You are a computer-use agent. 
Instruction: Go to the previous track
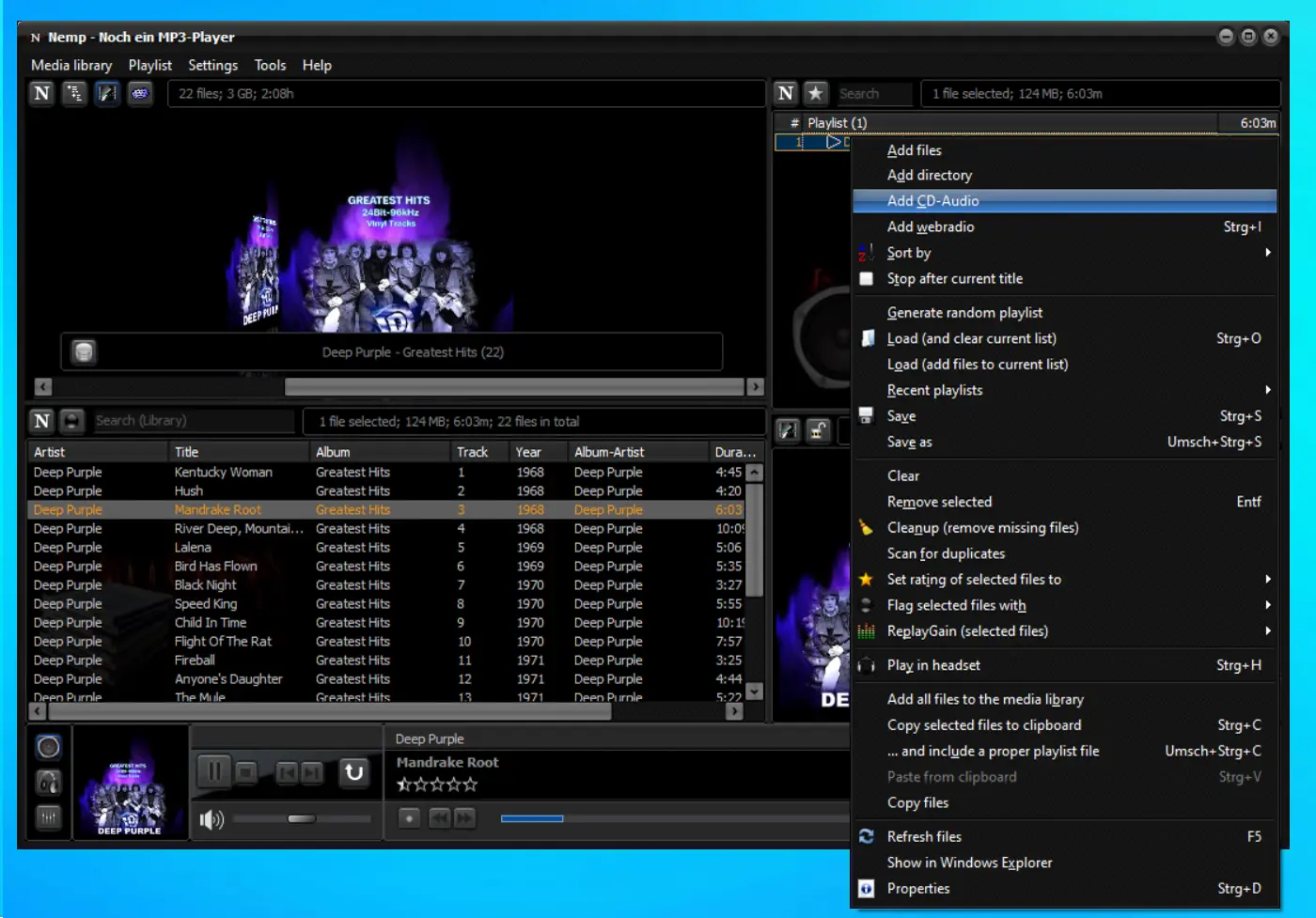point(288,772)
